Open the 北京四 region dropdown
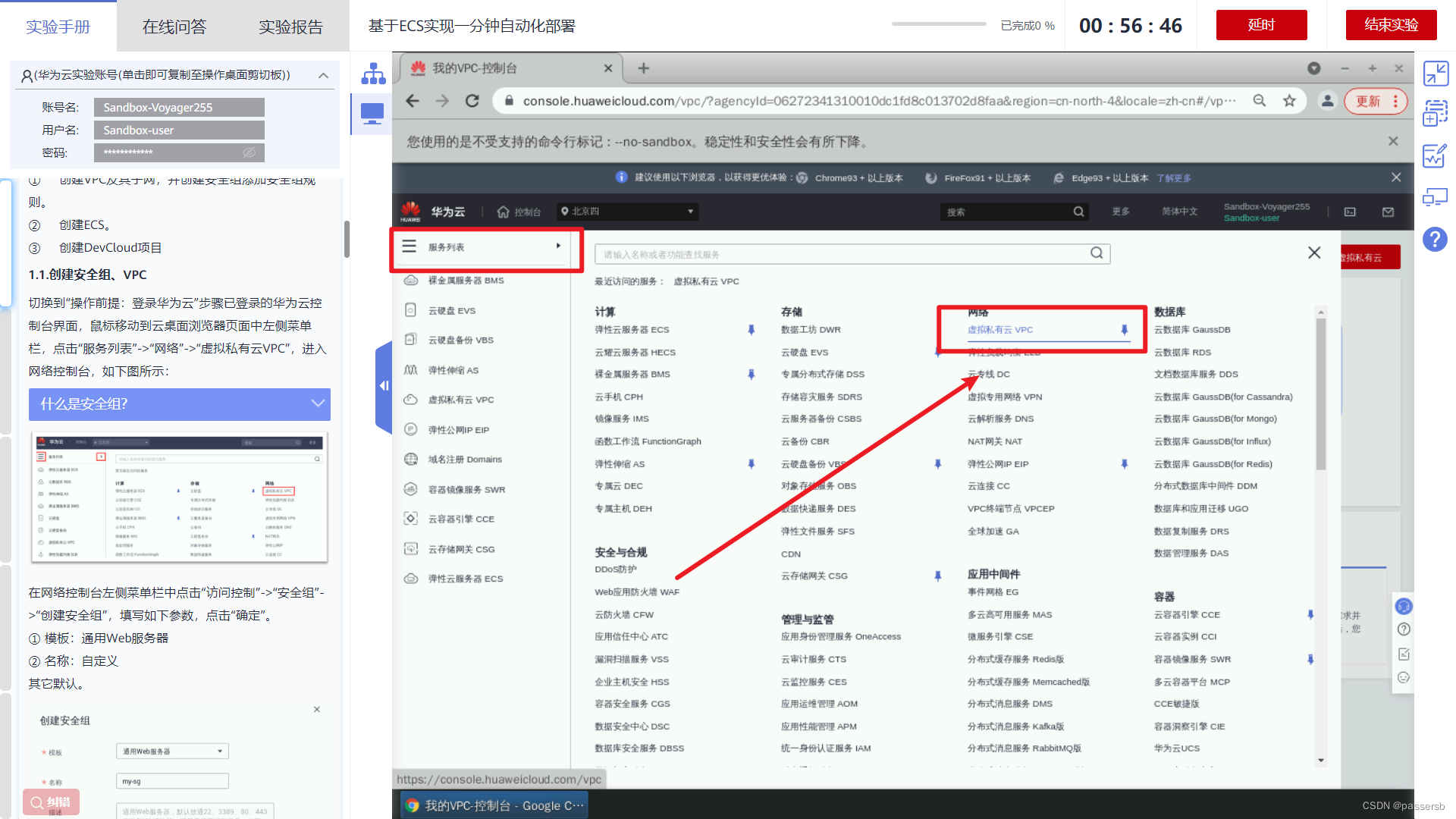Screen dimensions: 1456x819 pyautogui.click(x=628, y=212)
